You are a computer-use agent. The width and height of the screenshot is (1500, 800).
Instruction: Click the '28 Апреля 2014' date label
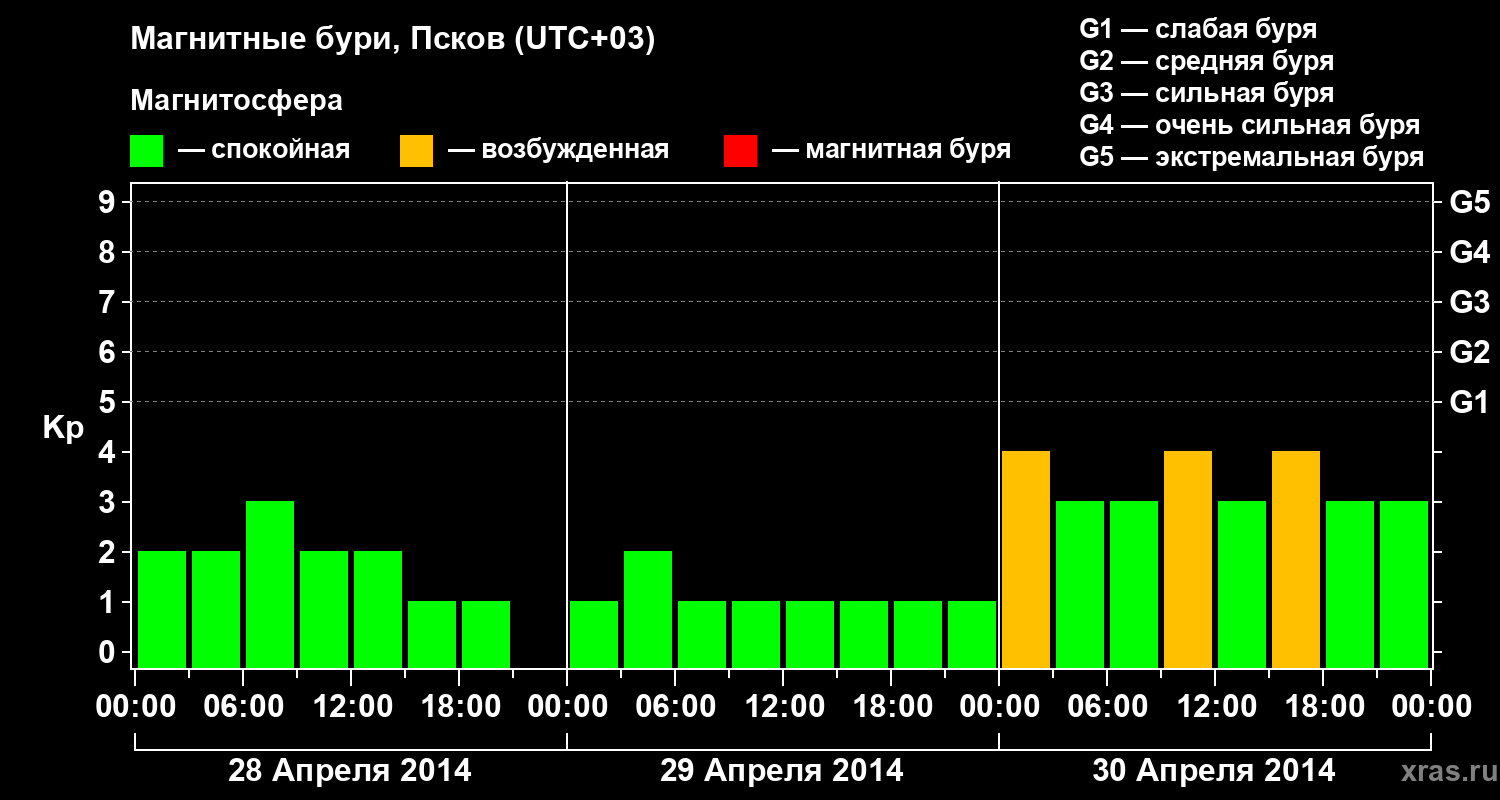coord(350,770)
